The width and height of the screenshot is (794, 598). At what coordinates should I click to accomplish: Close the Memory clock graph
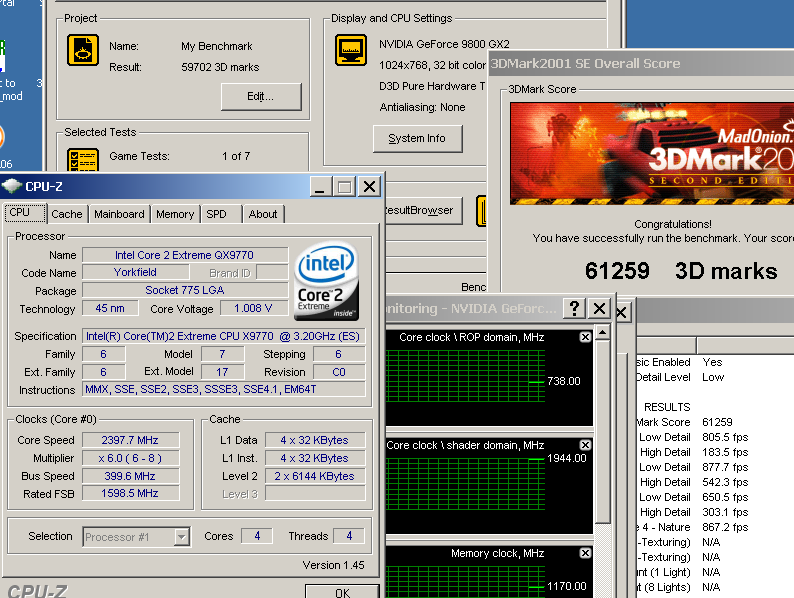[x=585, y=553]
